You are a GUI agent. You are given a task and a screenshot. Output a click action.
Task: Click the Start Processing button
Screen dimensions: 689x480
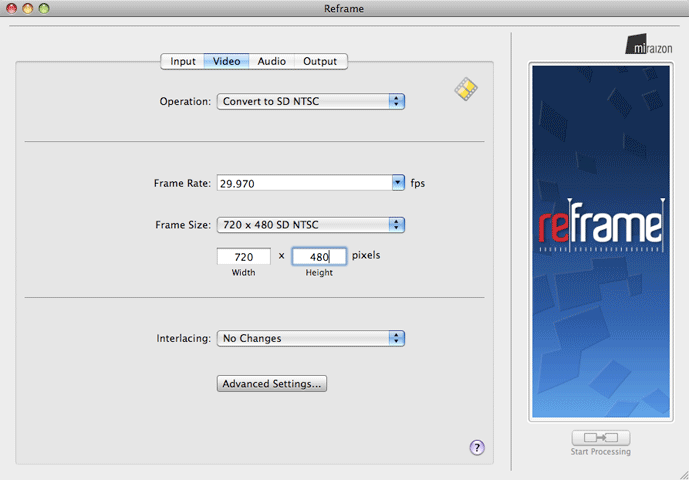[x=601, y=438]
